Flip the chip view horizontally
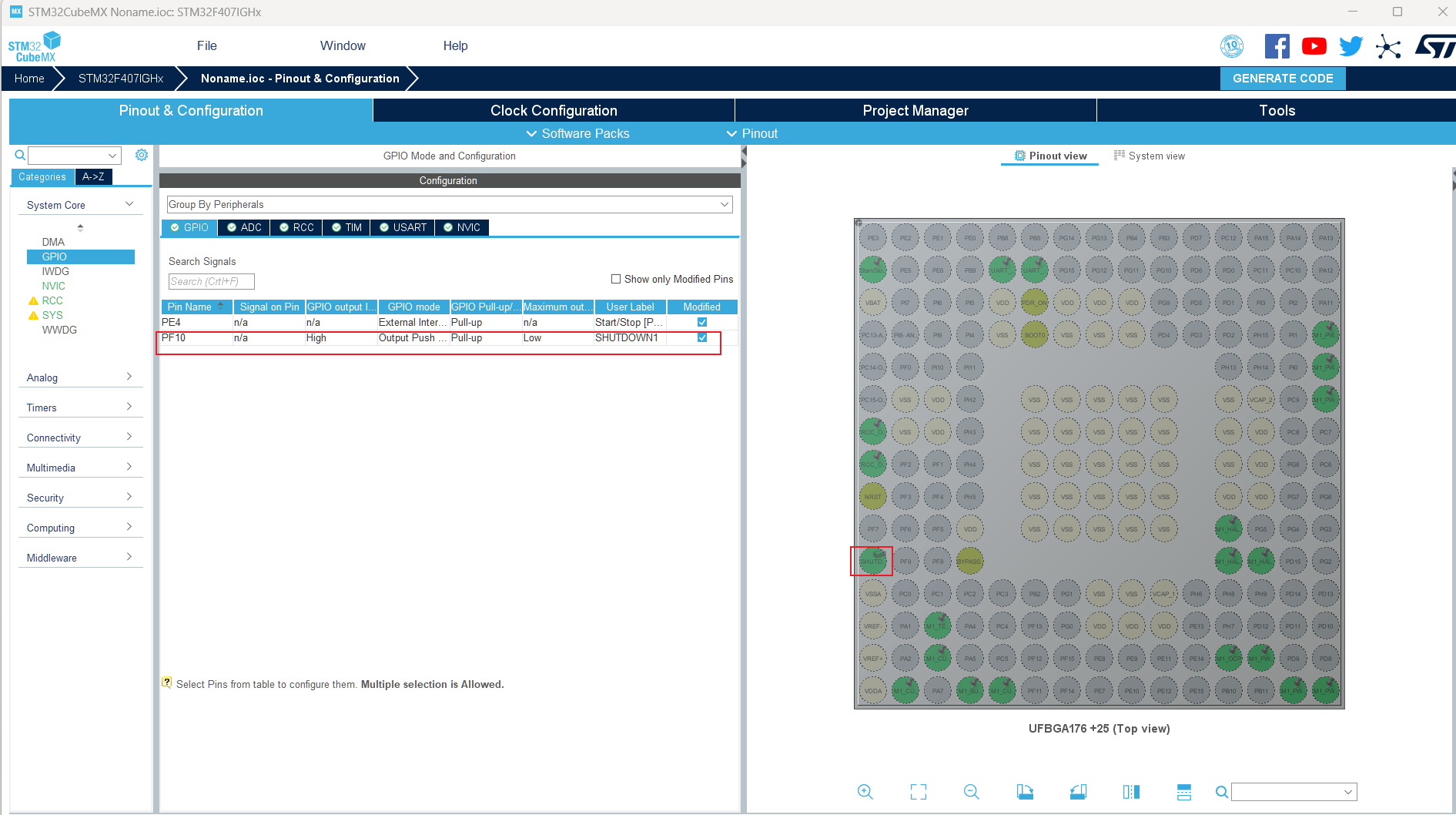Image resolution: width=1456 pixels, height=815 pixels. tap(1131, 792)
